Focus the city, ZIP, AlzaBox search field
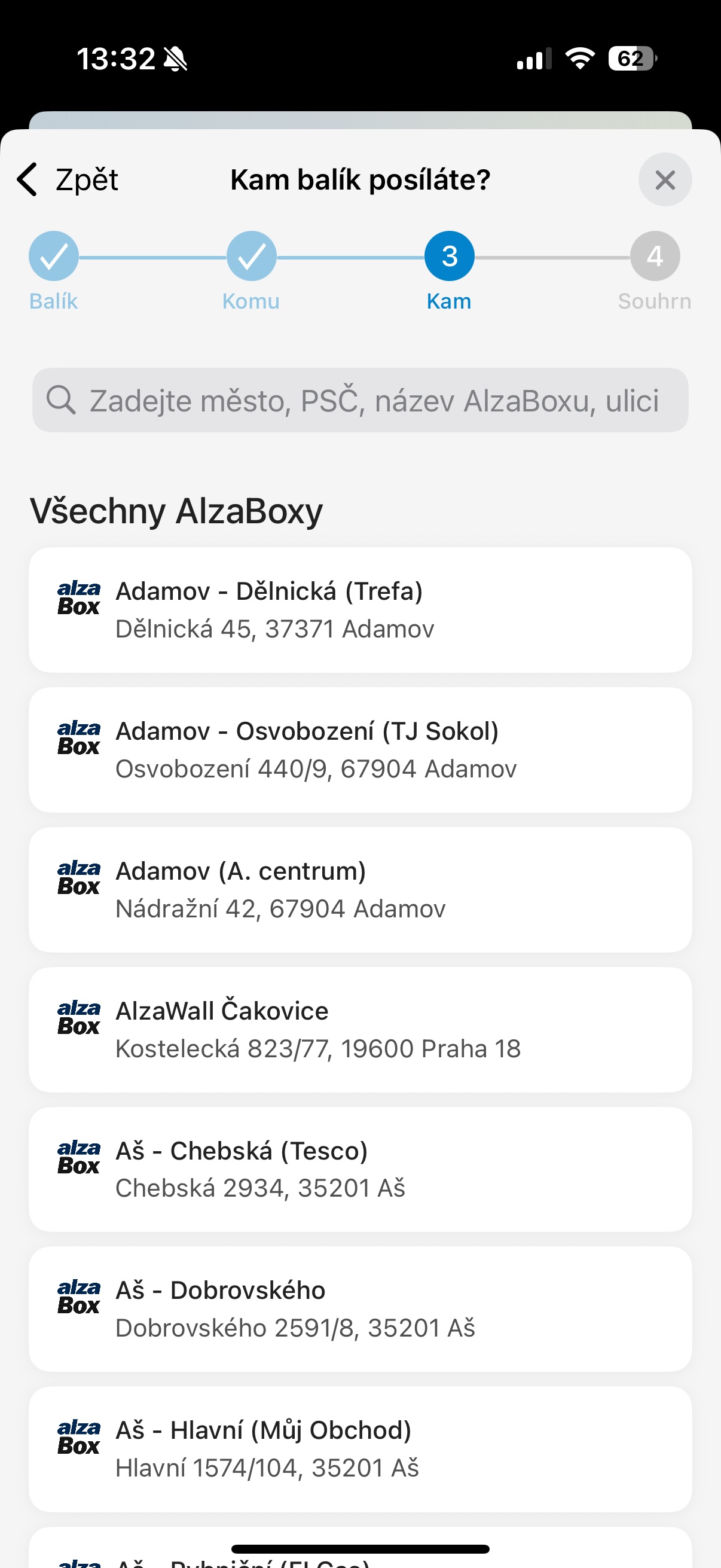This screenshot has width=721, height=1568. [x=374, y=401]
